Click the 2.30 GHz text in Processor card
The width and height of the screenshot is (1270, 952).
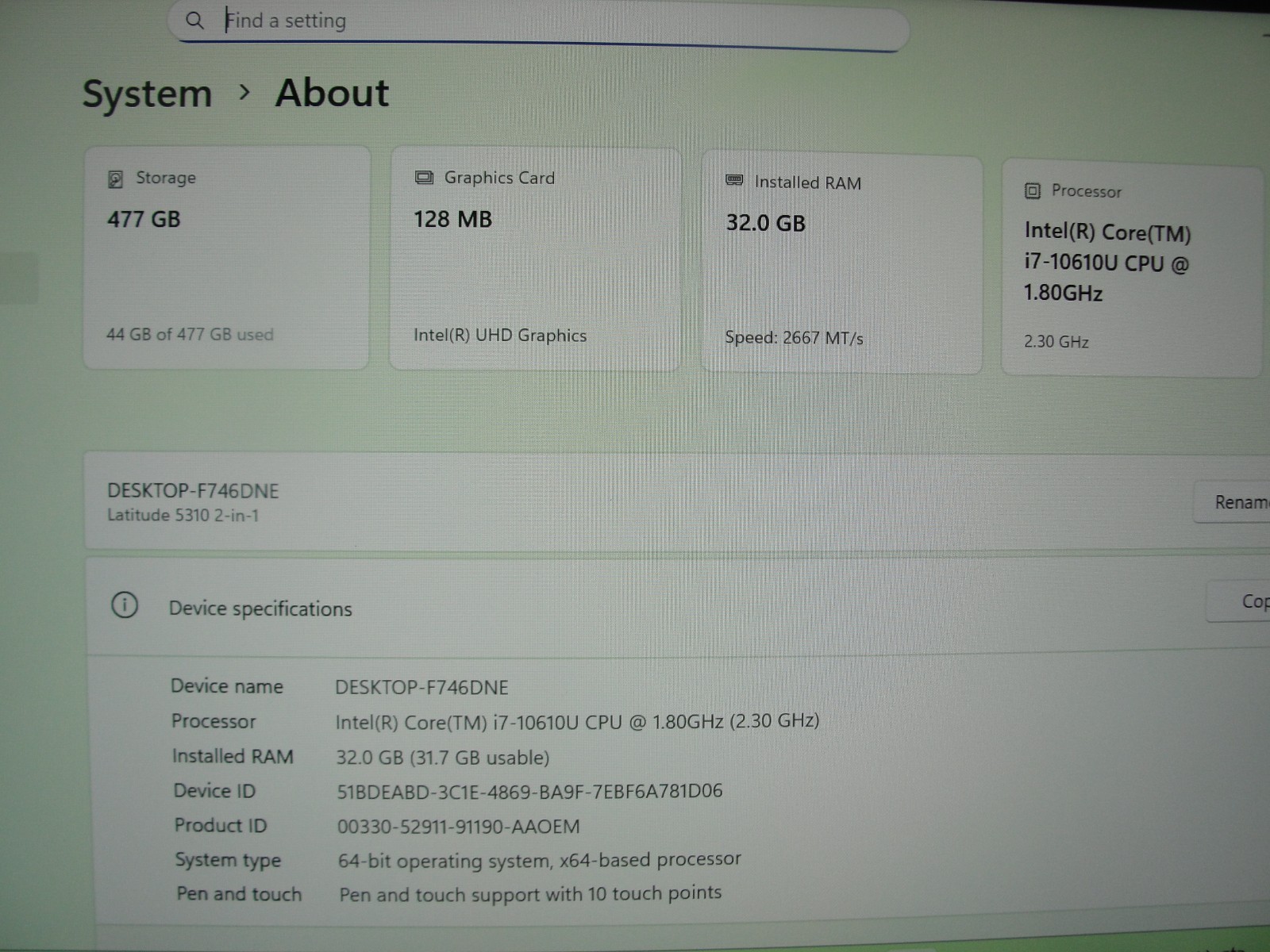point(1056,342)
